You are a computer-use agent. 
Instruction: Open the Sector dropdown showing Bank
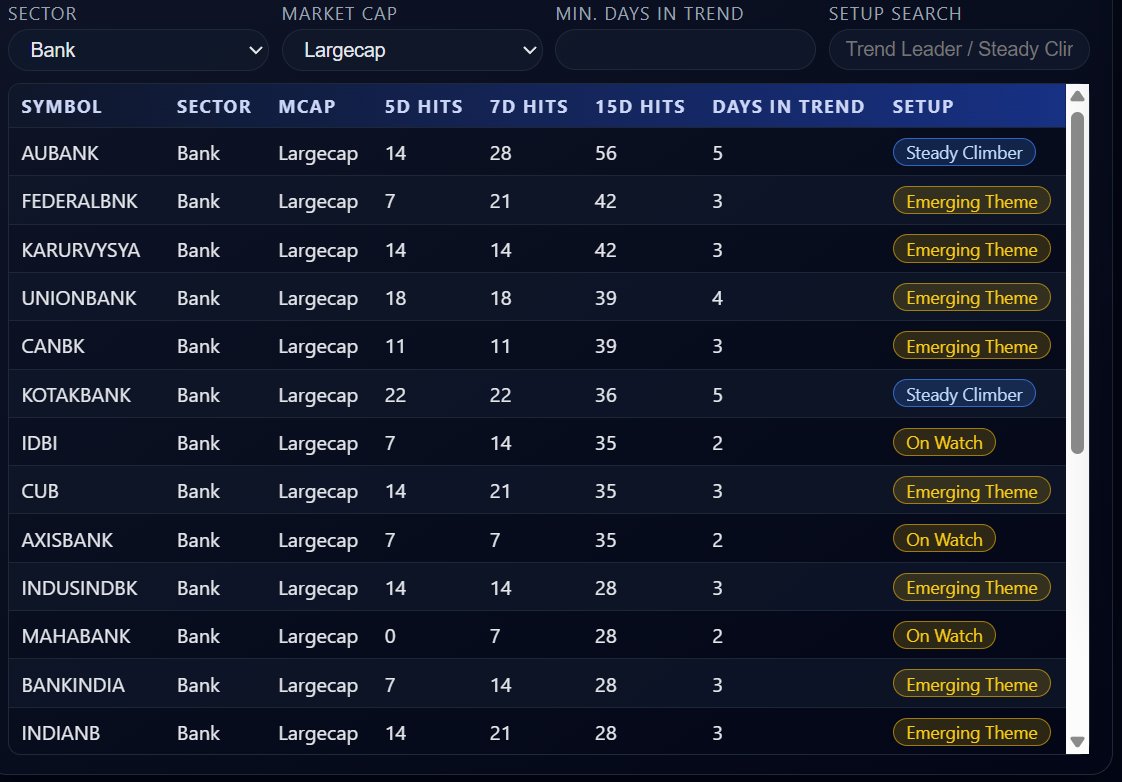(138, 50)
